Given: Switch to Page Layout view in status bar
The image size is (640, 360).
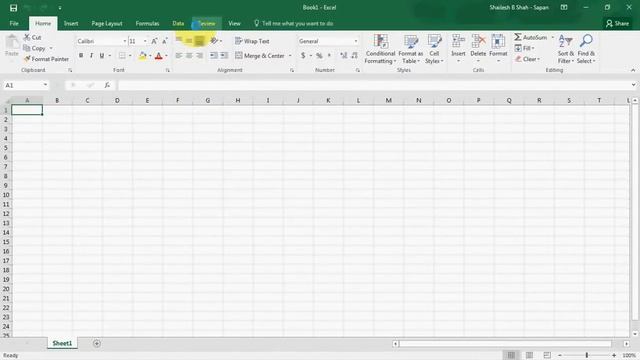Looking at the screenshot, I should pos(529,356).
